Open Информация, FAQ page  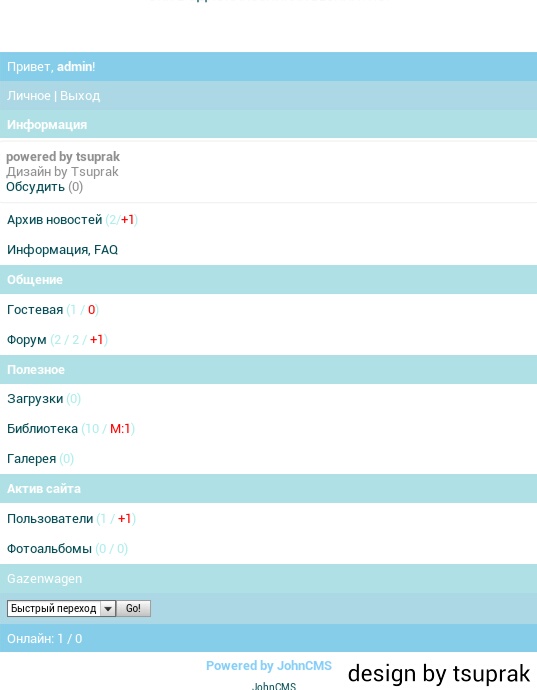pyautogui.click(x=63, y=250)
